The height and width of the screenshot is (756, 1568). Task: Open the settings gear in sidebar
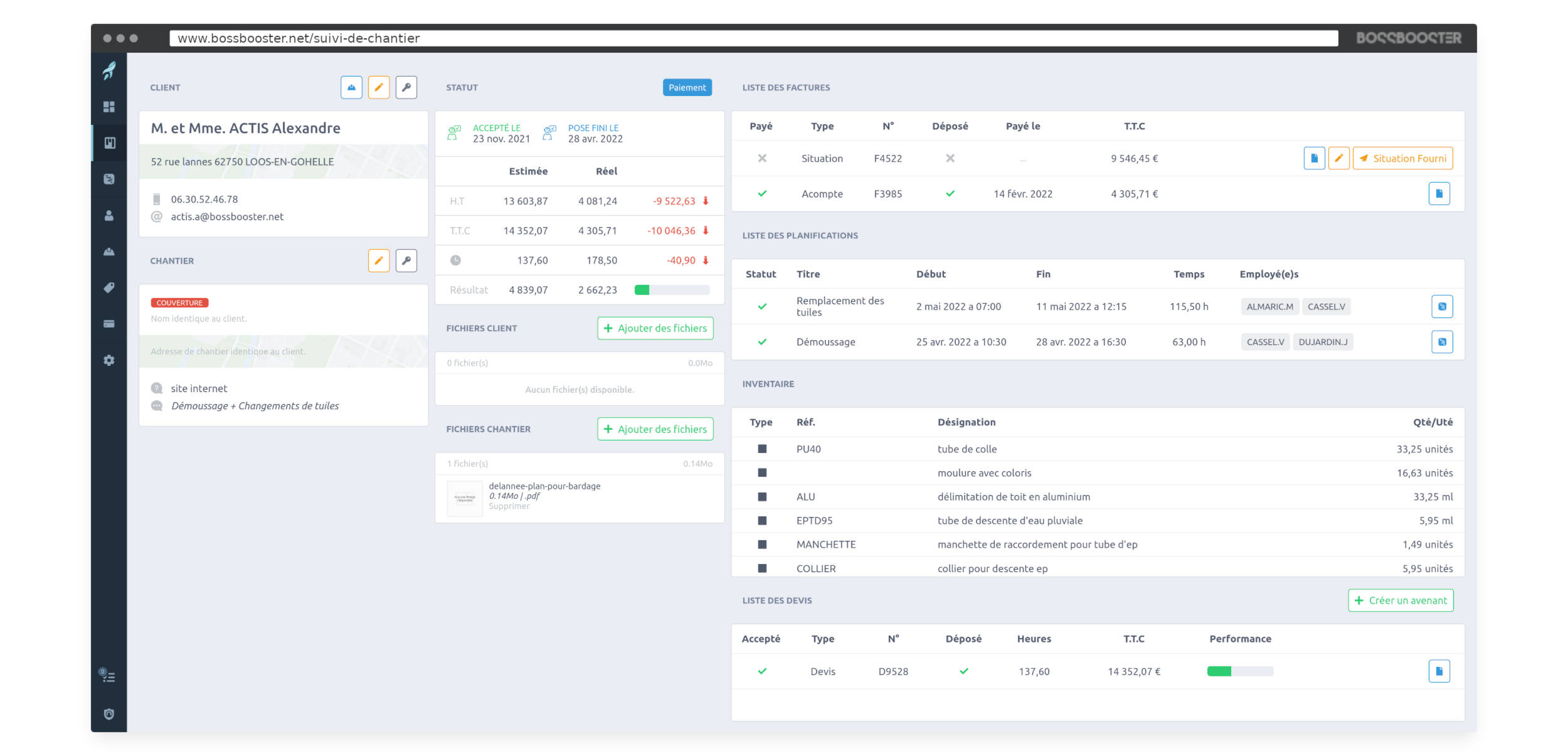click(109, 360)
